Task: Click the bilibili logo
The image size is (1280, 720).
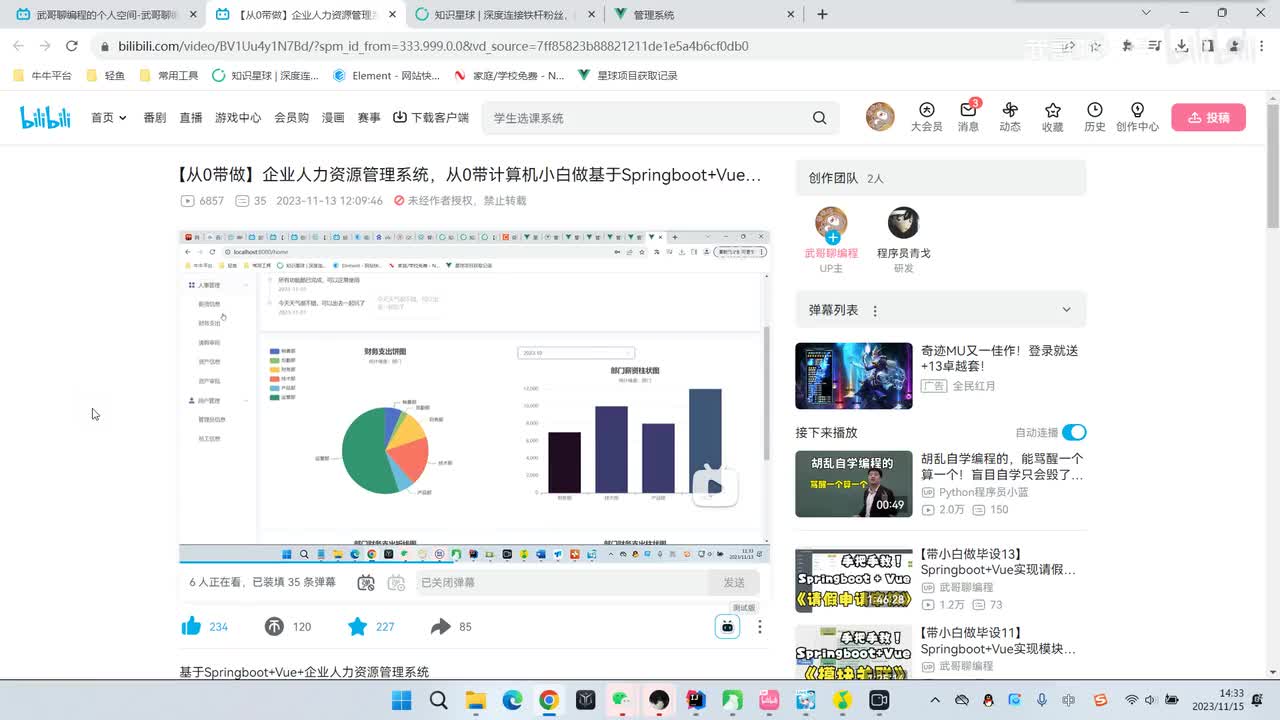Action: coord(45,117)
